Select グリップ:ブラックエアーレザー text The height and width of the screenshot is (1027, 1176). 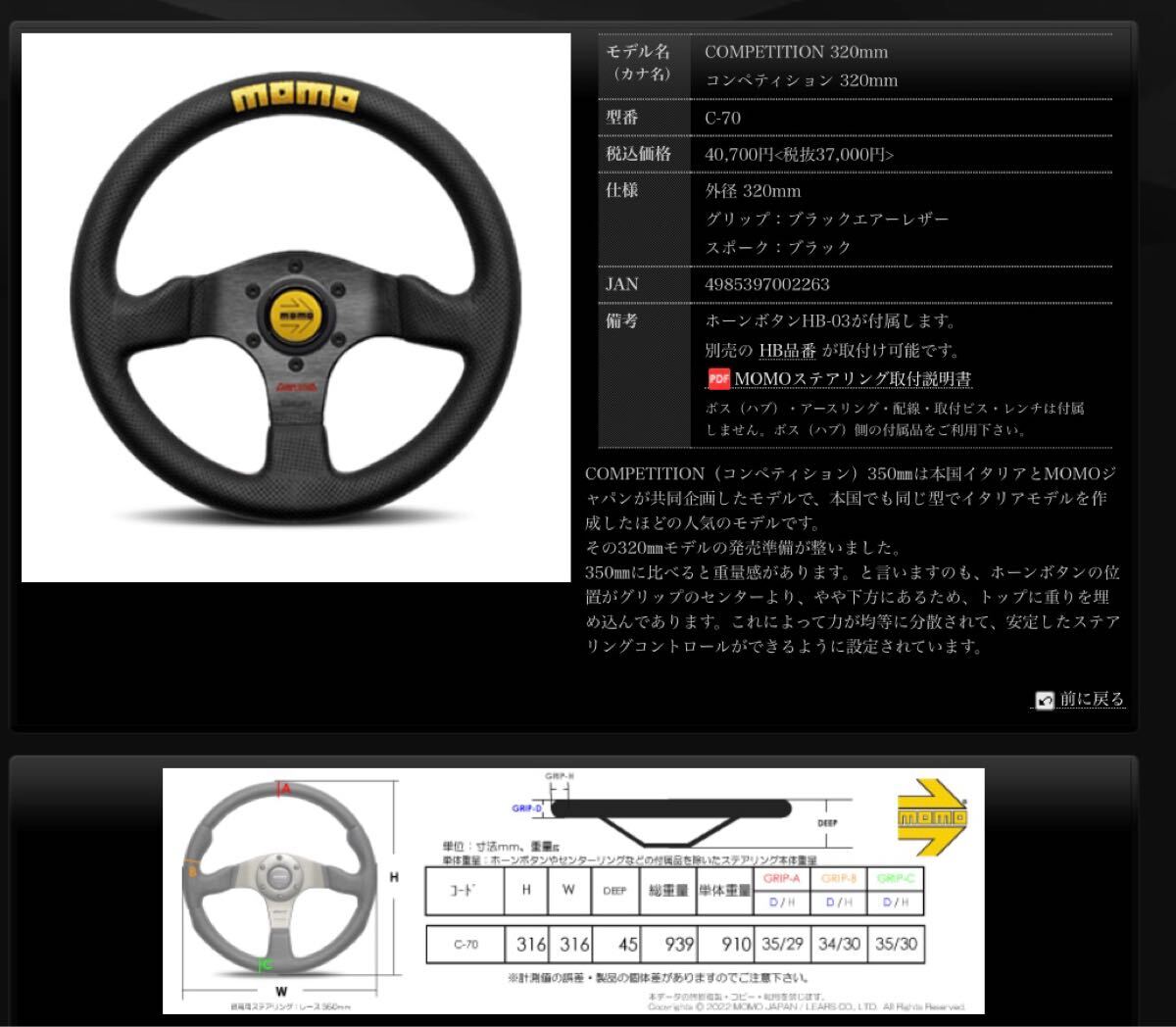tap(827, 220)
